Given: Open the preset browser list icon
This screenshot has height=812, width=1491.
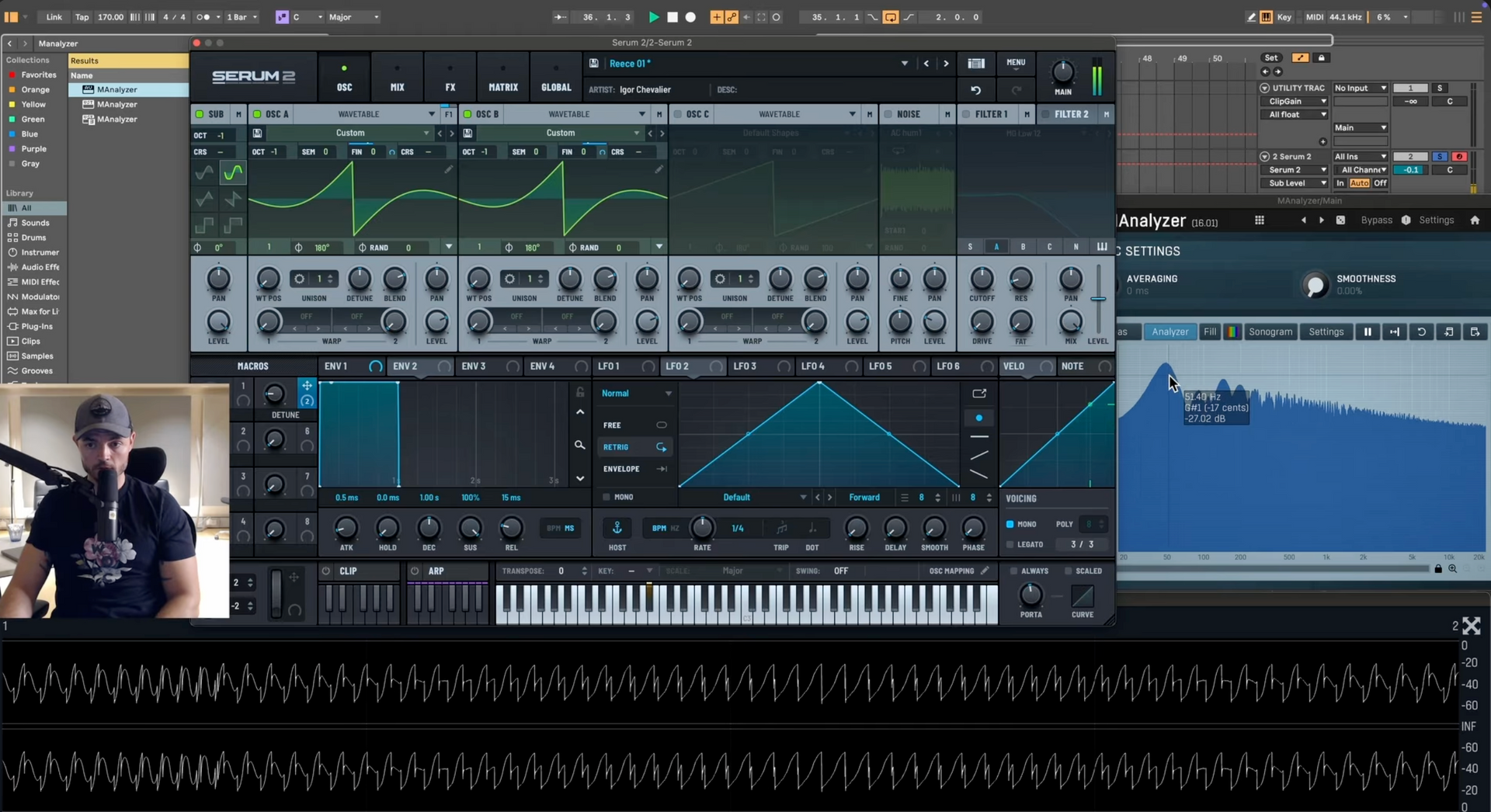Looking at the screenshot, I should [x=976, y=64].
